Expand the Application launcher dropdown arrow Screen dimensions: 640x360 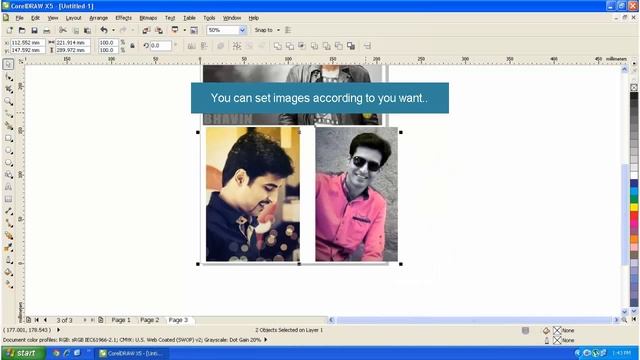tap(184, 30)
